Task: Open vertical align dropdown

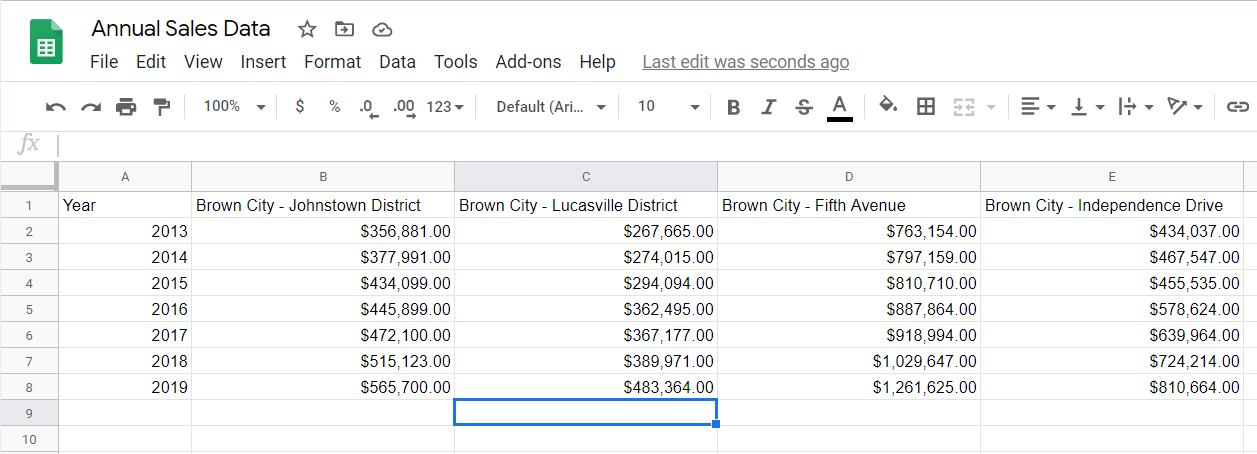Action: (x=1087, y=107)
